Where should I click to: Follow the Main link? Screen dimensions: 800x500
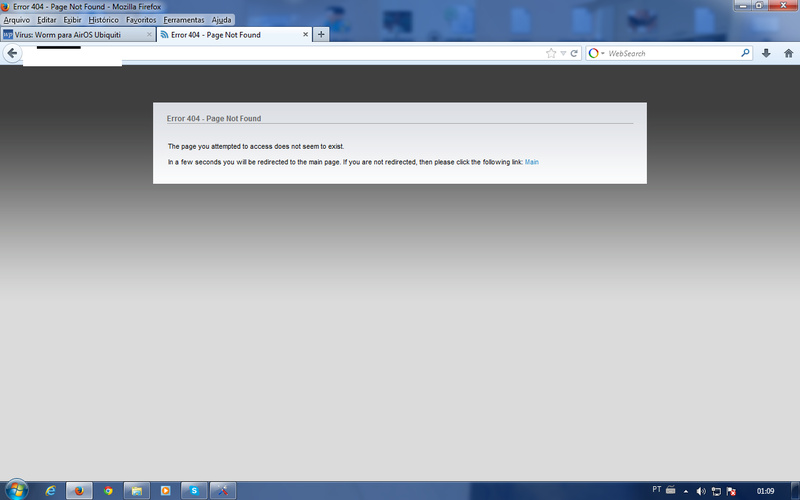[x=532, y=162]
